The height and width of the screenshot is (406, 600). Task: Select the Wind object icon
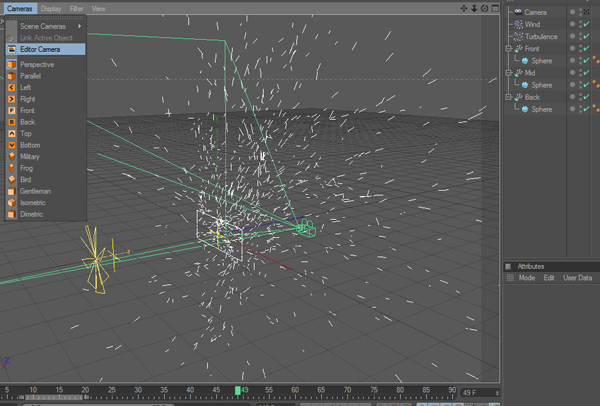(x=518, y=24)
